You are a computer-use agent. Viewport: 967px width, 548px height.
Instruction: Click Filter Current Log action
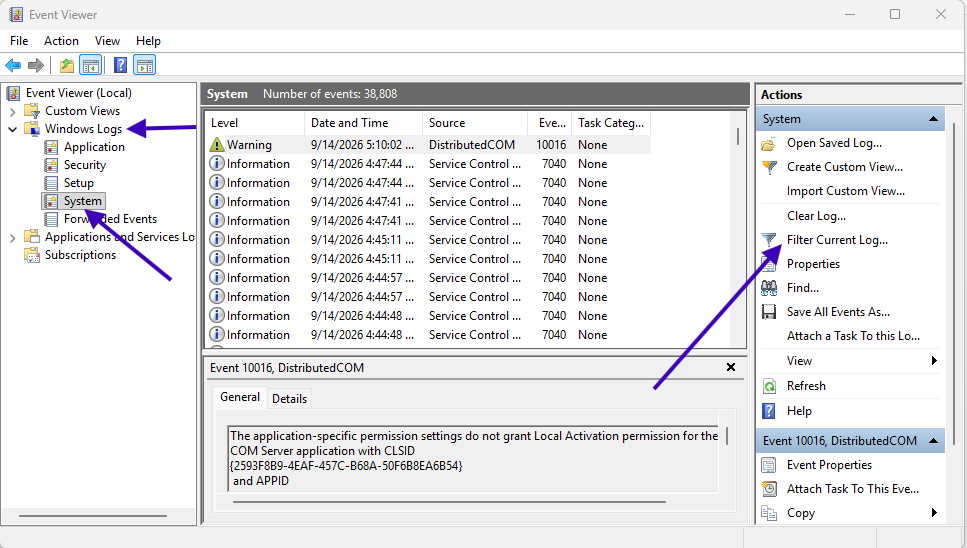pyautogui.click(x=837, y=240)
